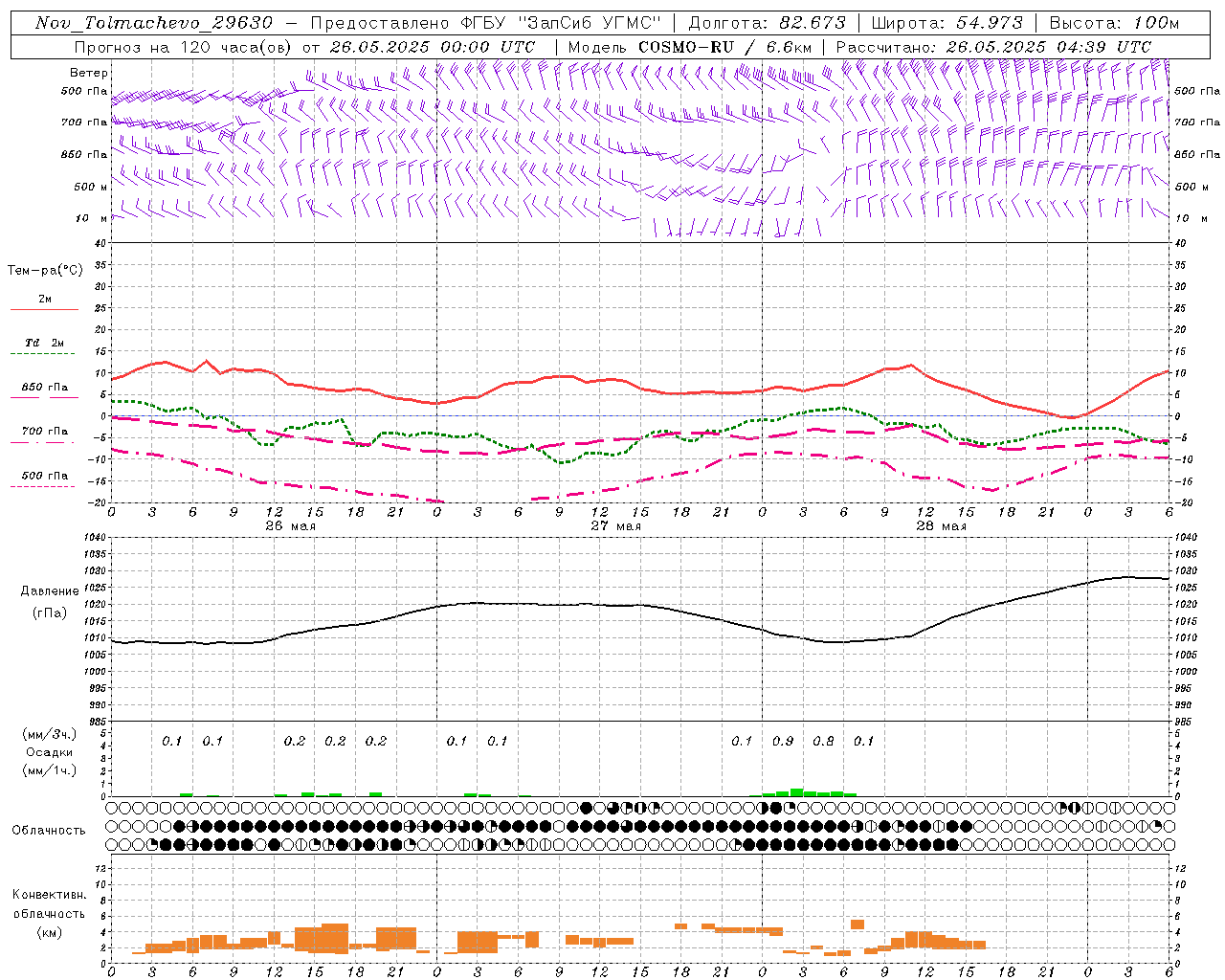Click the 'Облачность' cloud cover label

(49, 831)
